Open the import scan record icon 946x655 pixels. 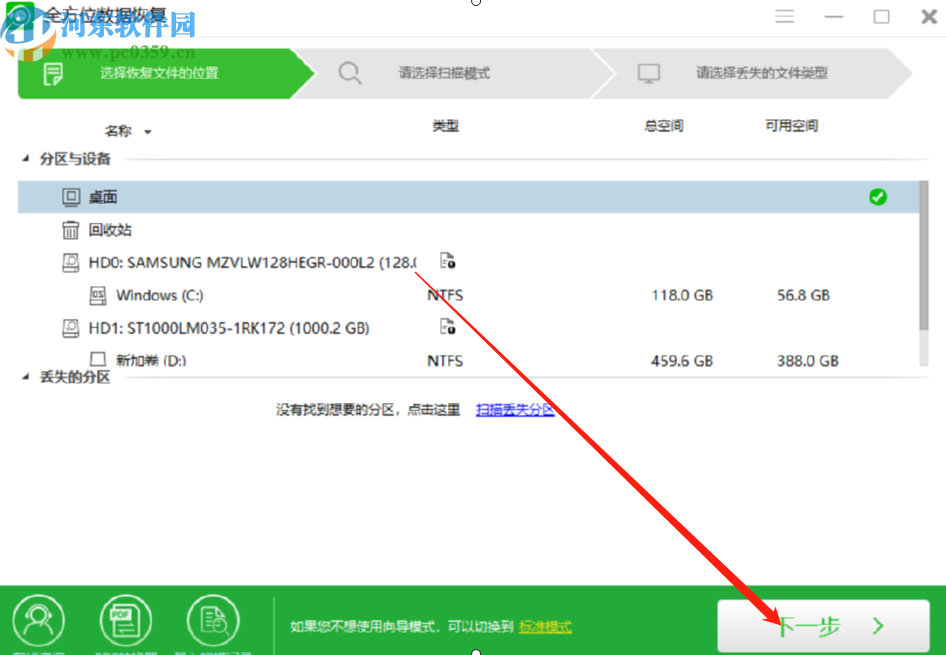click(213, 621)
